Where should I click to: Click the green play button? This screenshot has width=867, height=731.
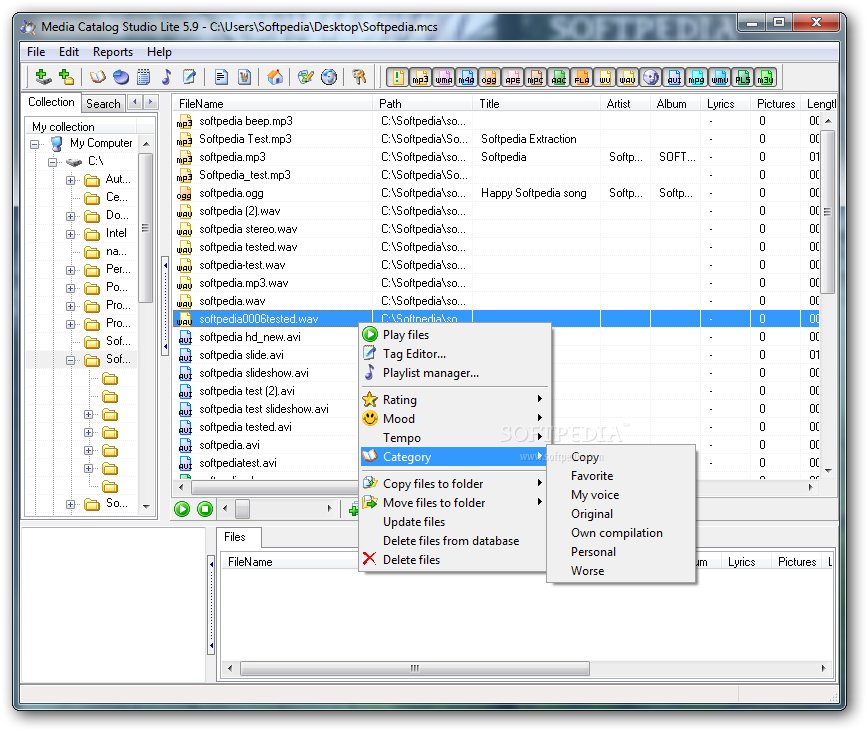(x=182, y=509)
